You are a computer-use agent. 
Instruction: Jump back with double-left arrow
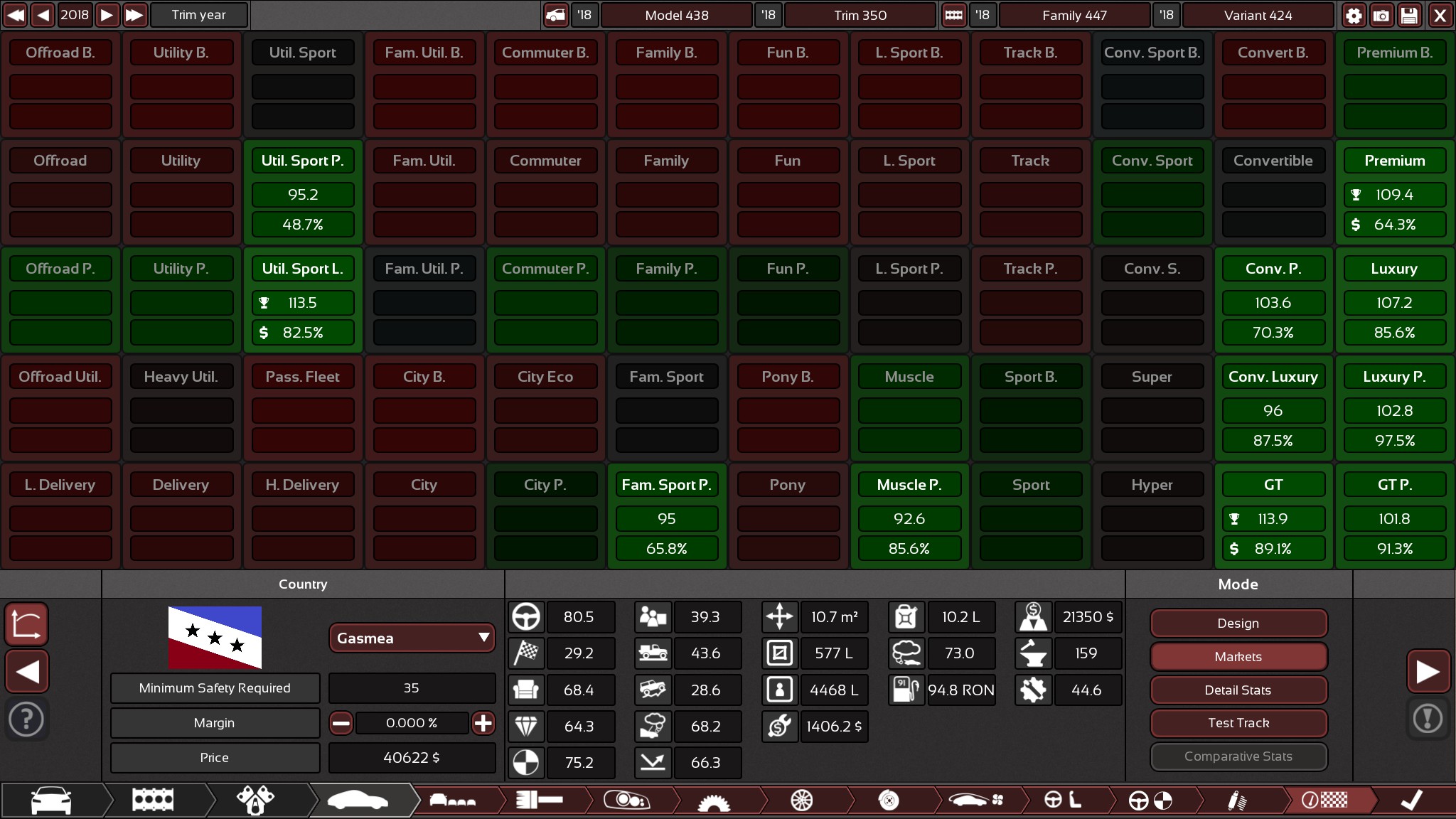click(16, 15)
